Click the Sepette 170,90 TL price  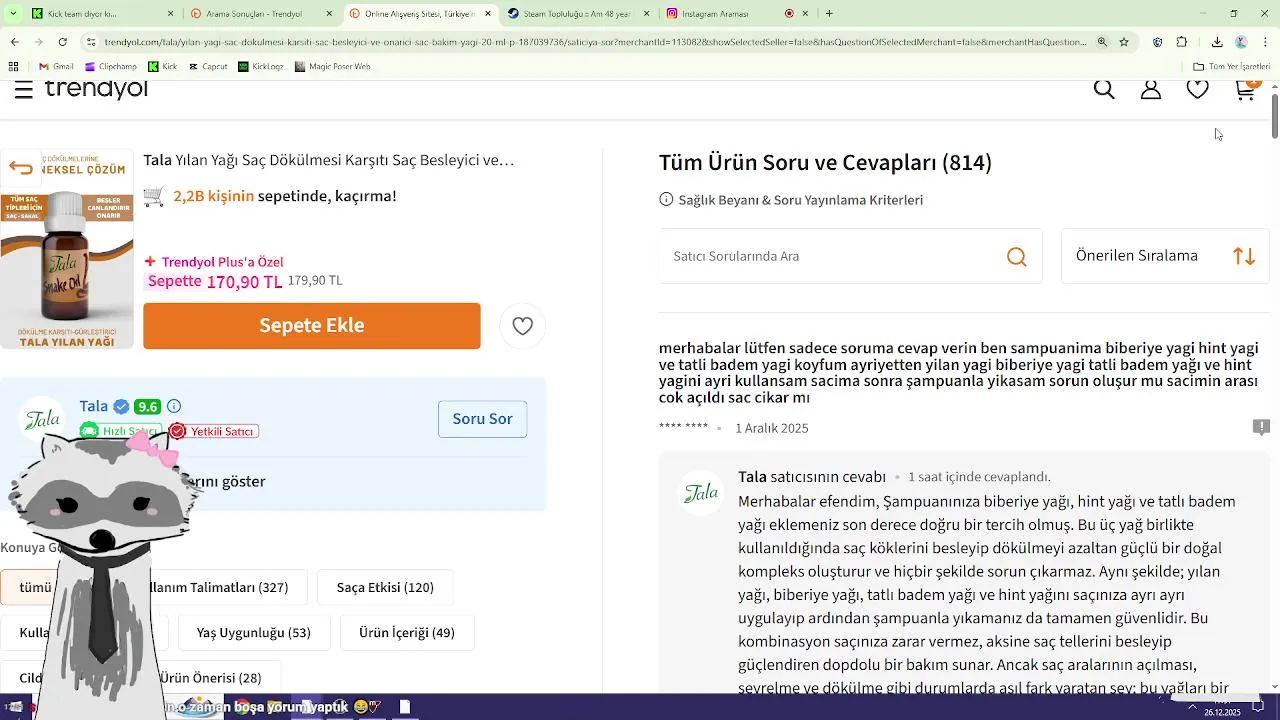click(x=214, y=282)
